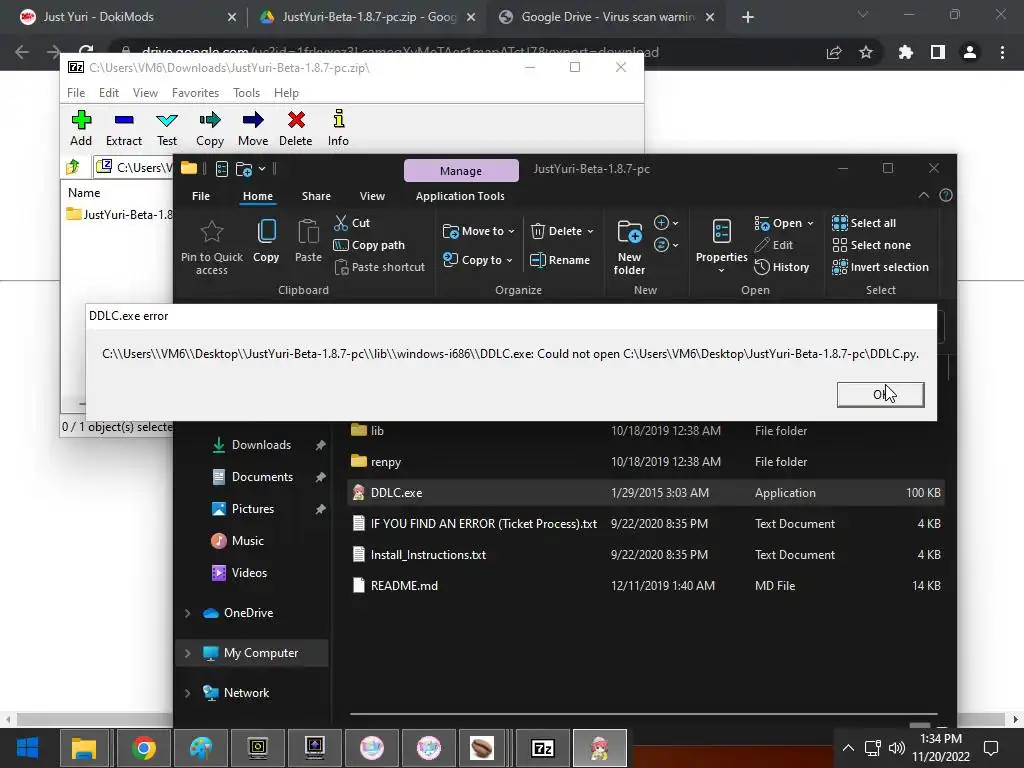This screenshot has height=768, width=1024.
Task: Select Install_Instructions.txt file
Action: coord(645,554)
